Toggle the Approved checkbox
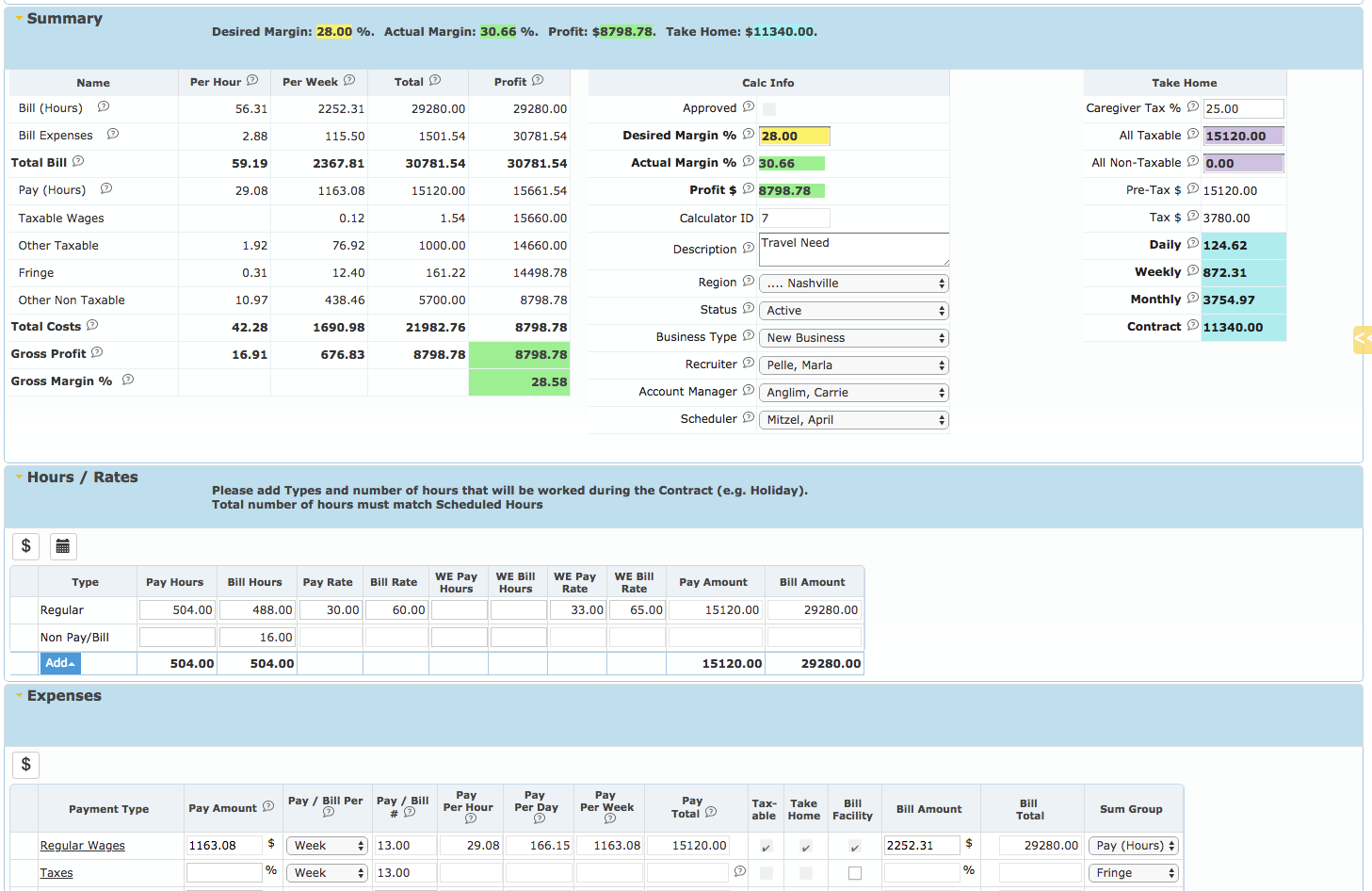 click(x=769, y=109)
